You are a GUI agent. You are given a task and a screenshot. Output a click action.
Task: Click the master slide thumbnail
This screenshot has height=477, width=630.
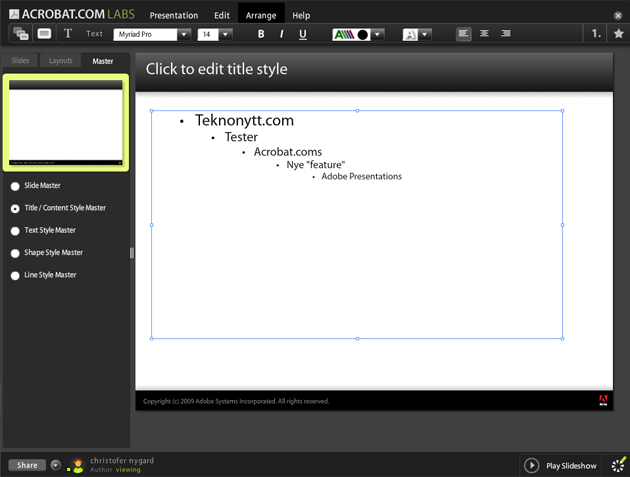[x=66, y=123]
